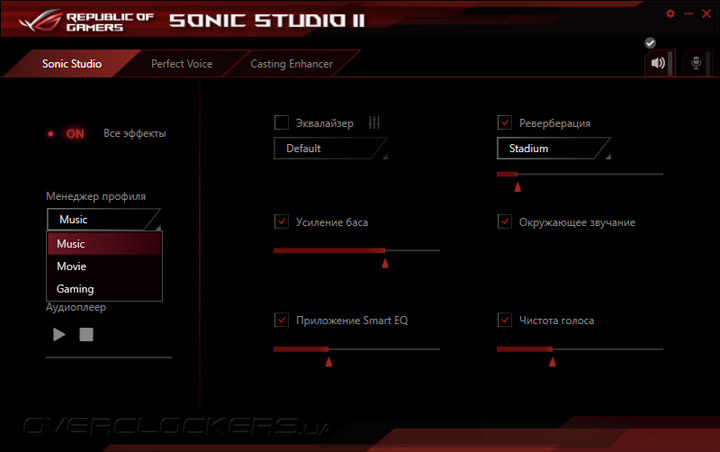Choose Music in the profile list
720x452 pixels.
coord(104,243)
